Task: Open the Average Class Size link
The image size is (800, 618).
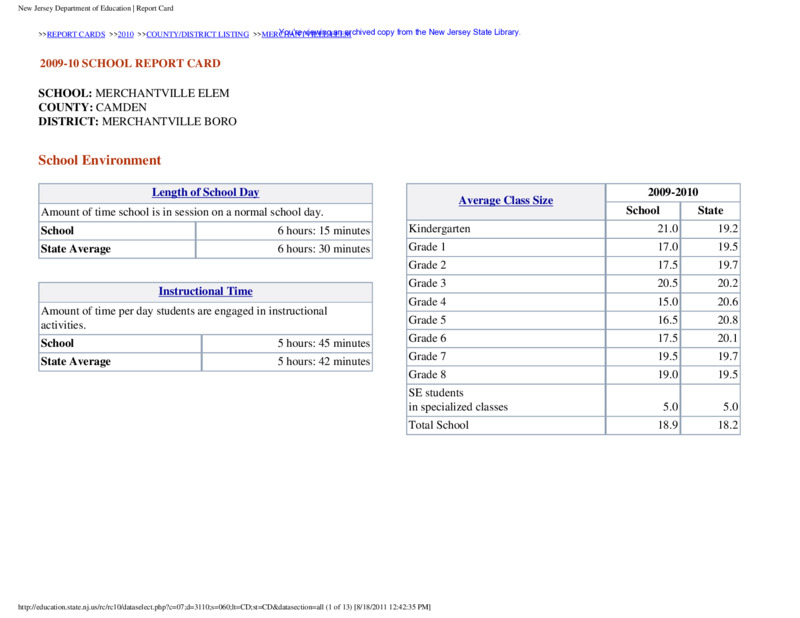Action: (x=506, y=201)
